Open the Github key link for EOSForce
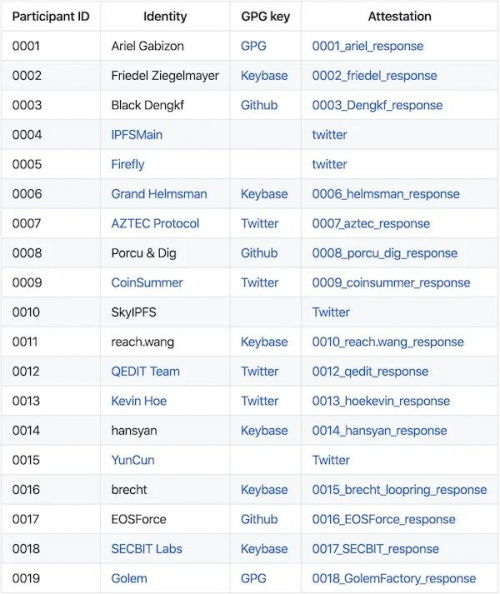This screenshot has width=500, height=594. click(259, 519)
